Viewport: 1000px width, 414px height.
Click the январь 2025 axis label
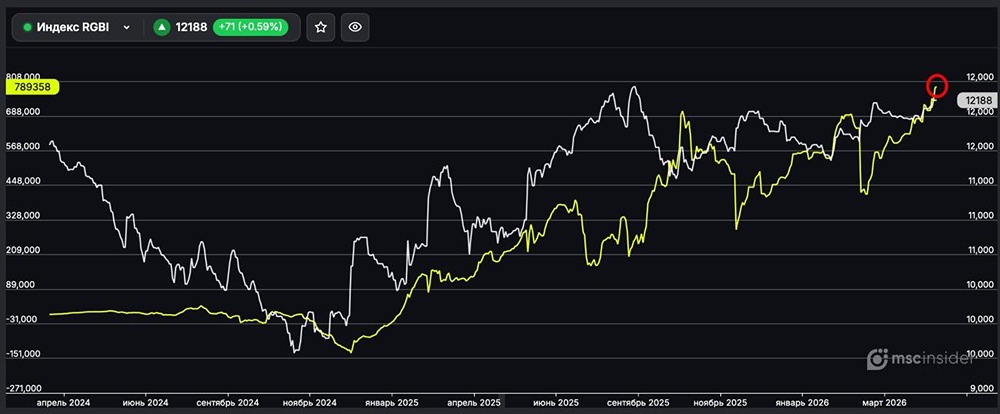pyautogui.click(x=392, y=401)
